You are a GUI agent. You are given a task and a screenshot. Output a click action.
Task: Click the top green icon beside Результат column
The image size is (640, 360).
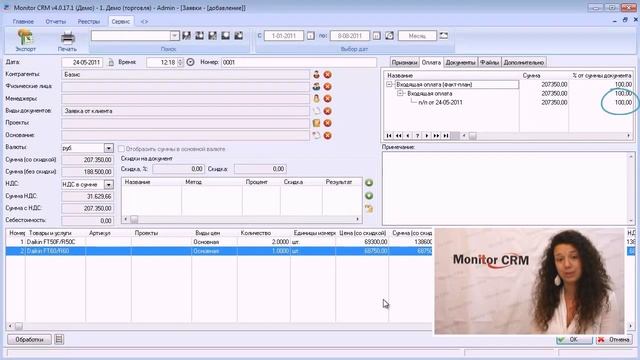click(x=369, y=183)
